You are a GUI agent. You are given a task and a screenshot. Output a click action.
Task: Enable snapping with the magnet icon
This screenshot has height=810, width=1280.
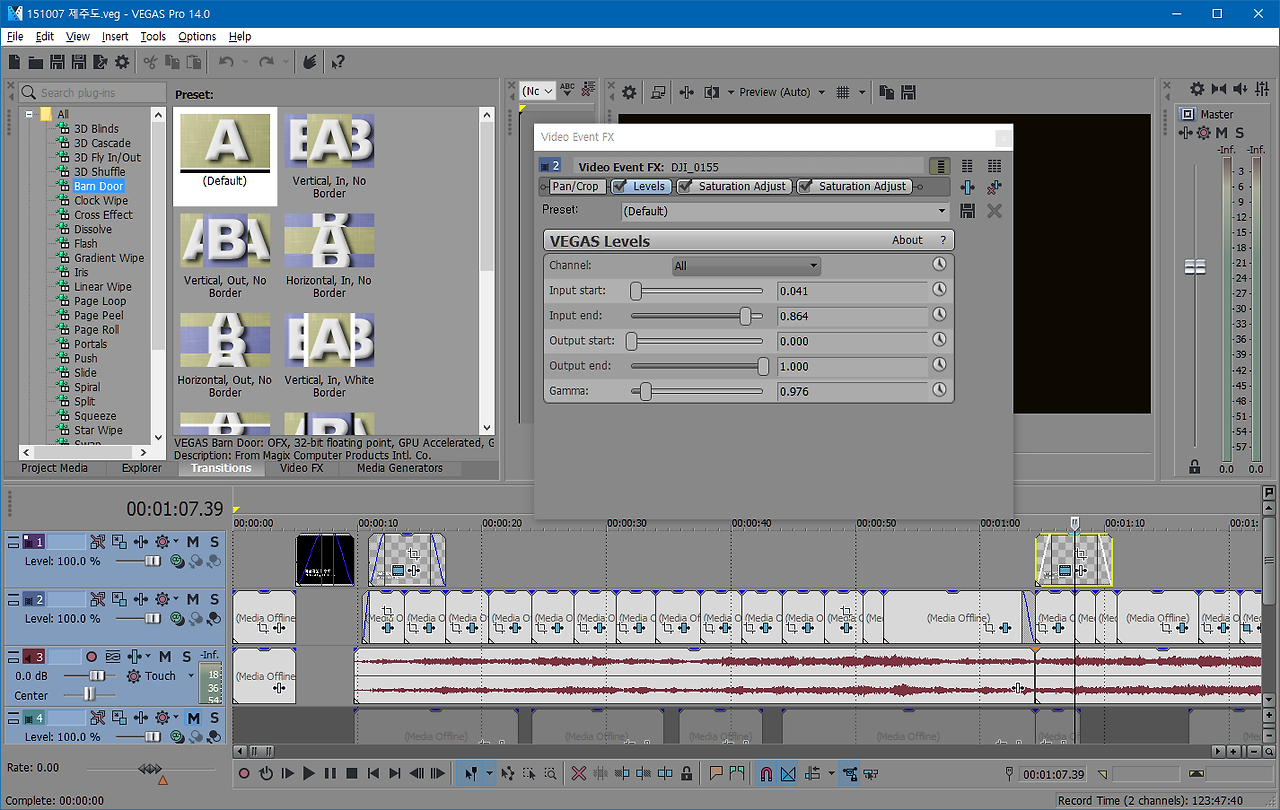[x=766, y=773]
